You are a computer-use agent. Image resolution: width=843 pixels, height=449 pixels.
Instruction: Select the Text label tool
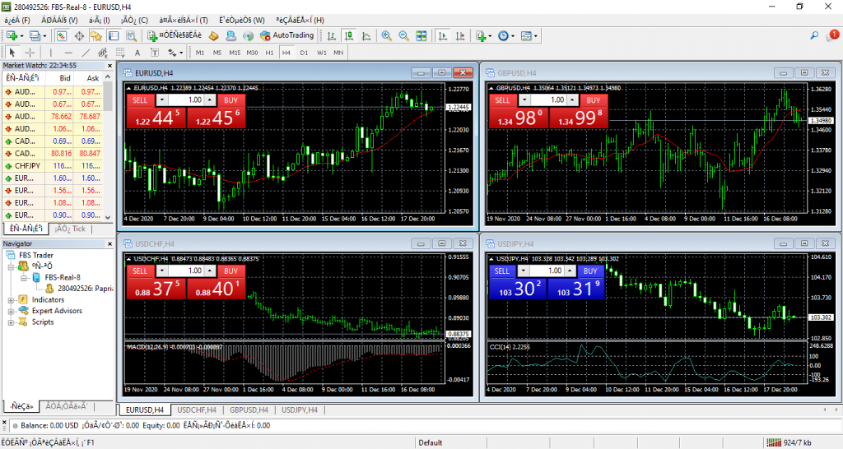[138, 51]
